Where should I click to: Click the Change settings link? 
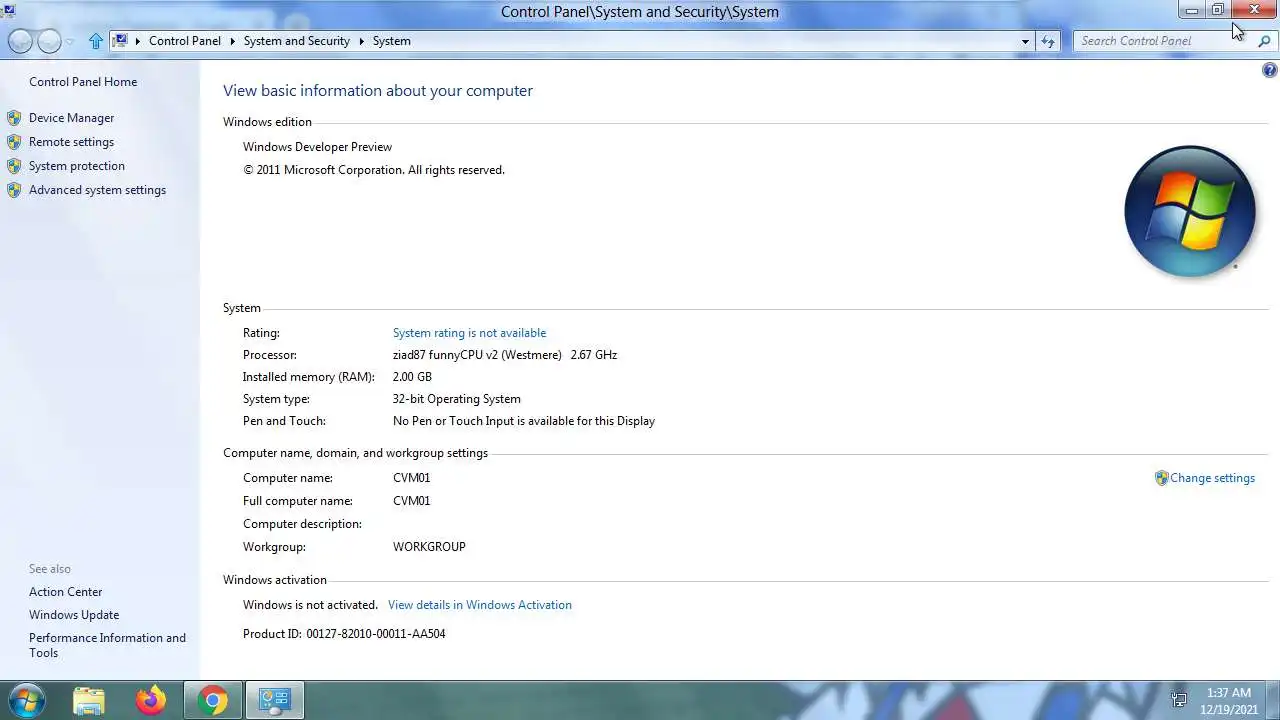click(x=1212, y=478)
